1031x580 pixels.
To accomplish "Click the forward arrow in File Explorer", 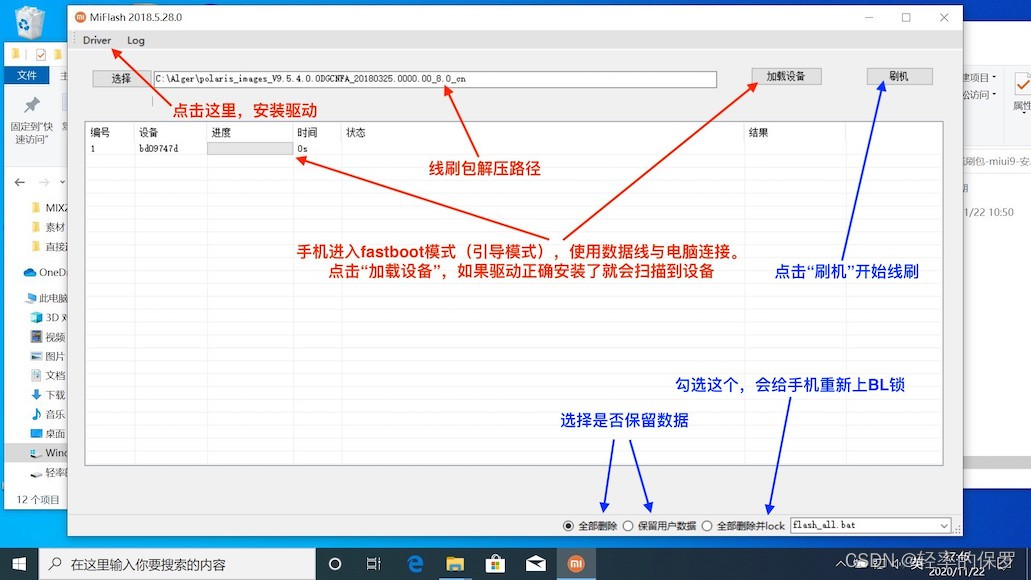I will (x=44, y=182).
